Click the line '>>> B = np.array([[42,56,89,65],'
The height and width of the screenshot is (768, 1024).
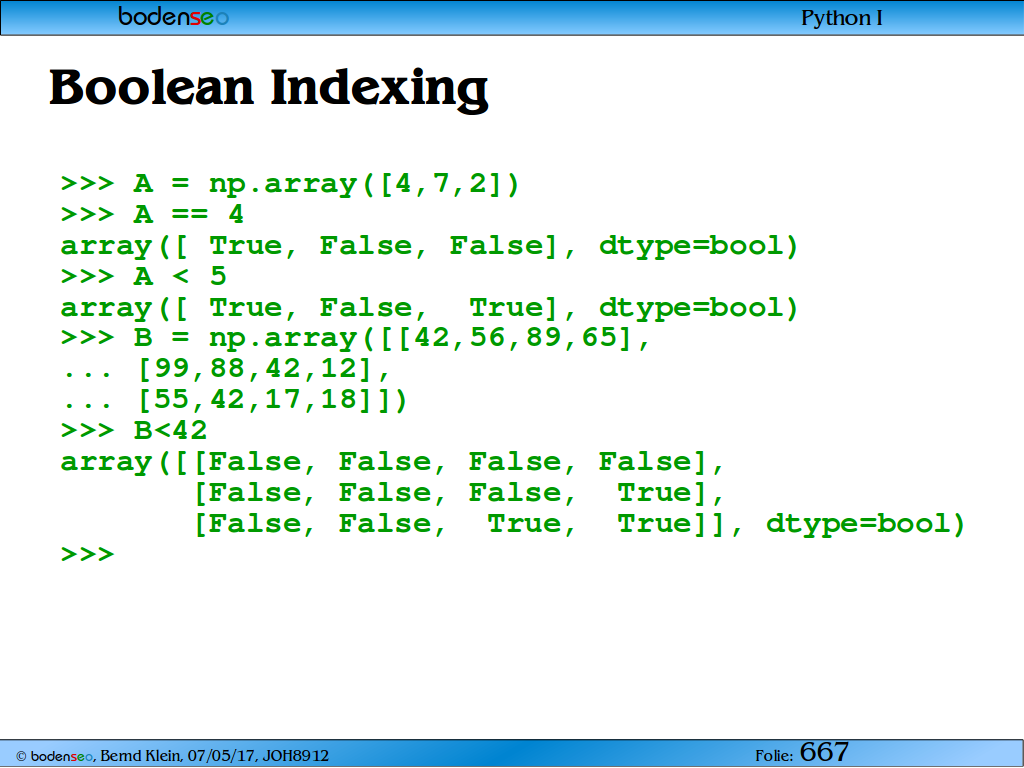pos(355,338)
